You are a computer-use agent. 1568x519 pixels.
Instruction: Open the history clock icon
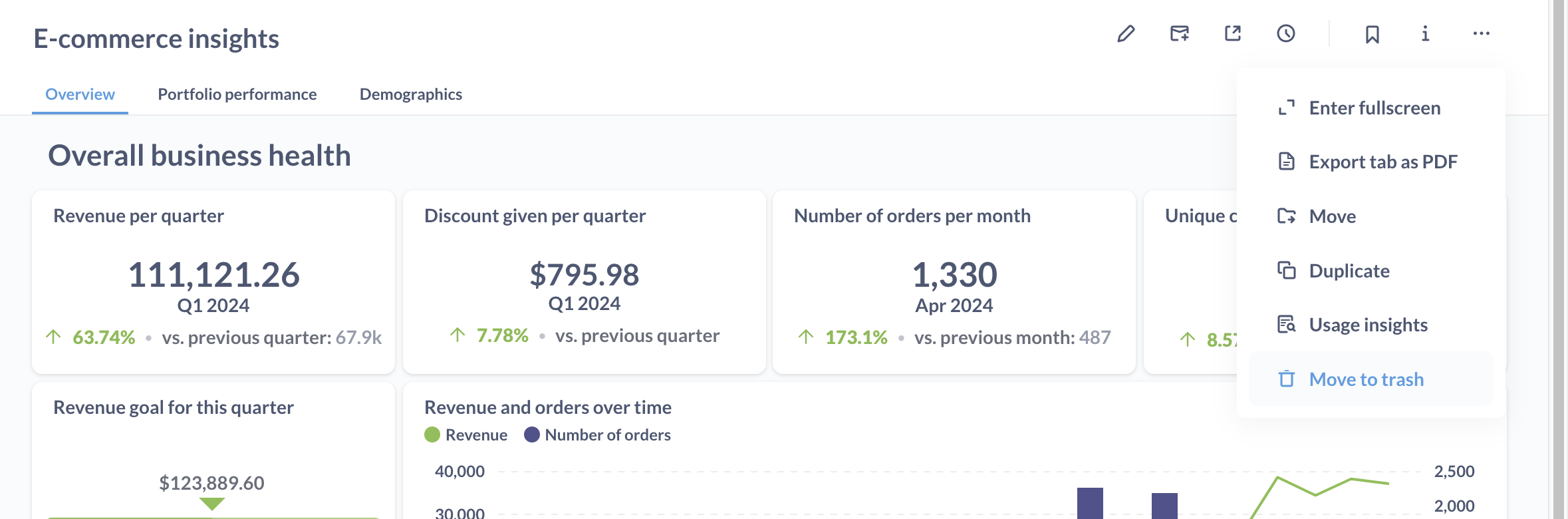[x=1286, y=34]
